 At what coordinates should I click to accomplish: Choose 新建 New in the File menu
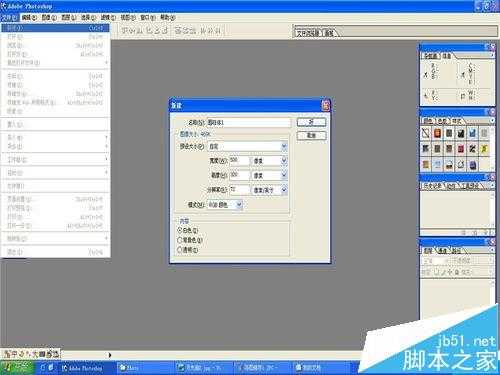[55, 28]
